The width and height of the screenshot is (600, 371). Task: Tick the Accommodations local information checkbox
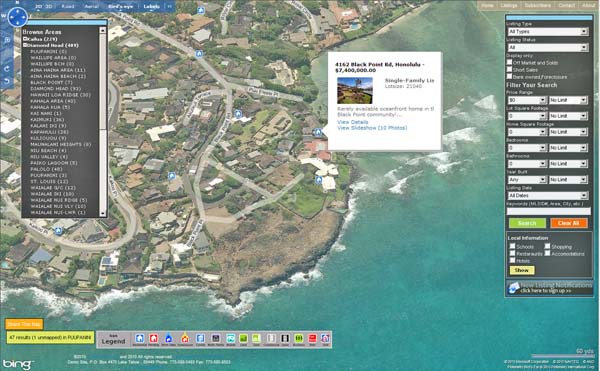[x=547, y=253]
